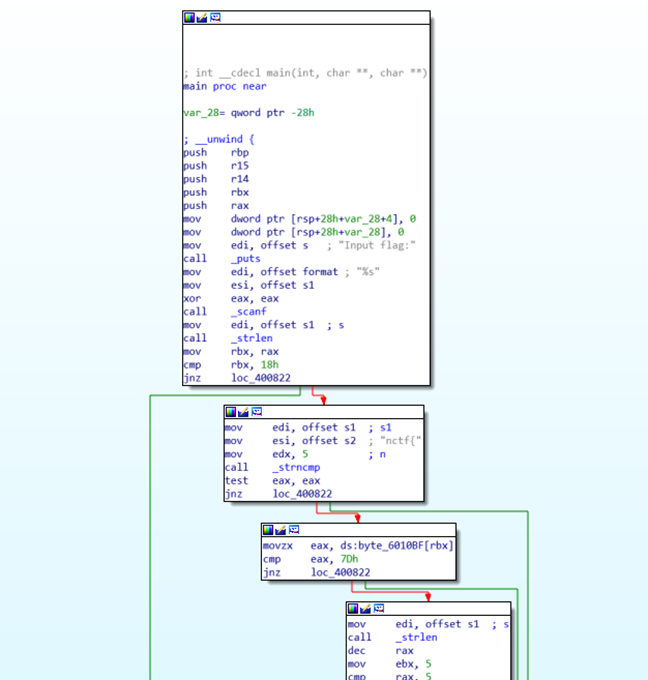Click the 'push rbp' instruction
This screenshot has width=648, height=680.
tap(216, 153)
